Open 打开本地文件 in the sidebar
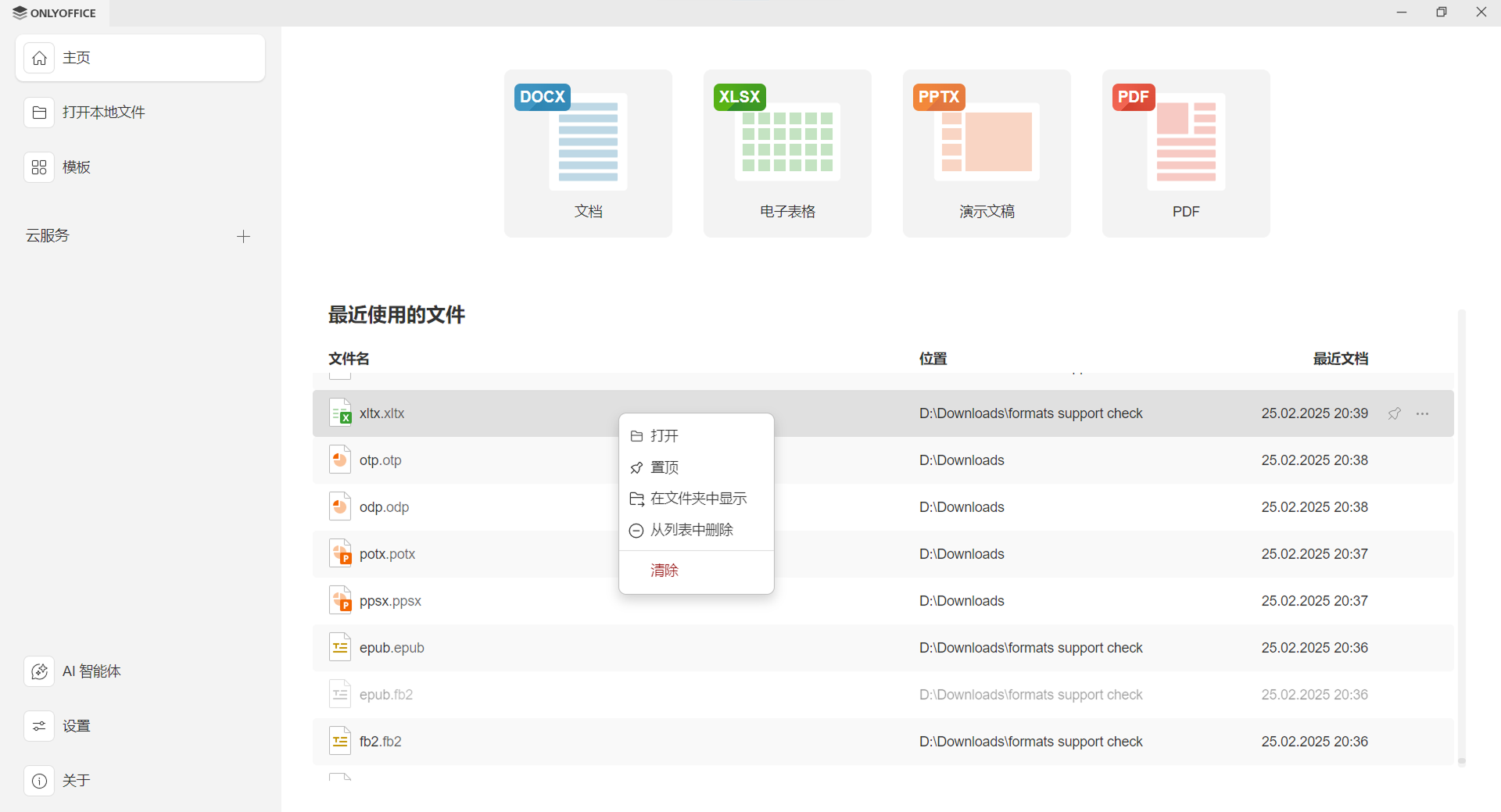Screen dimensions: 1501x812 [104, 112]
